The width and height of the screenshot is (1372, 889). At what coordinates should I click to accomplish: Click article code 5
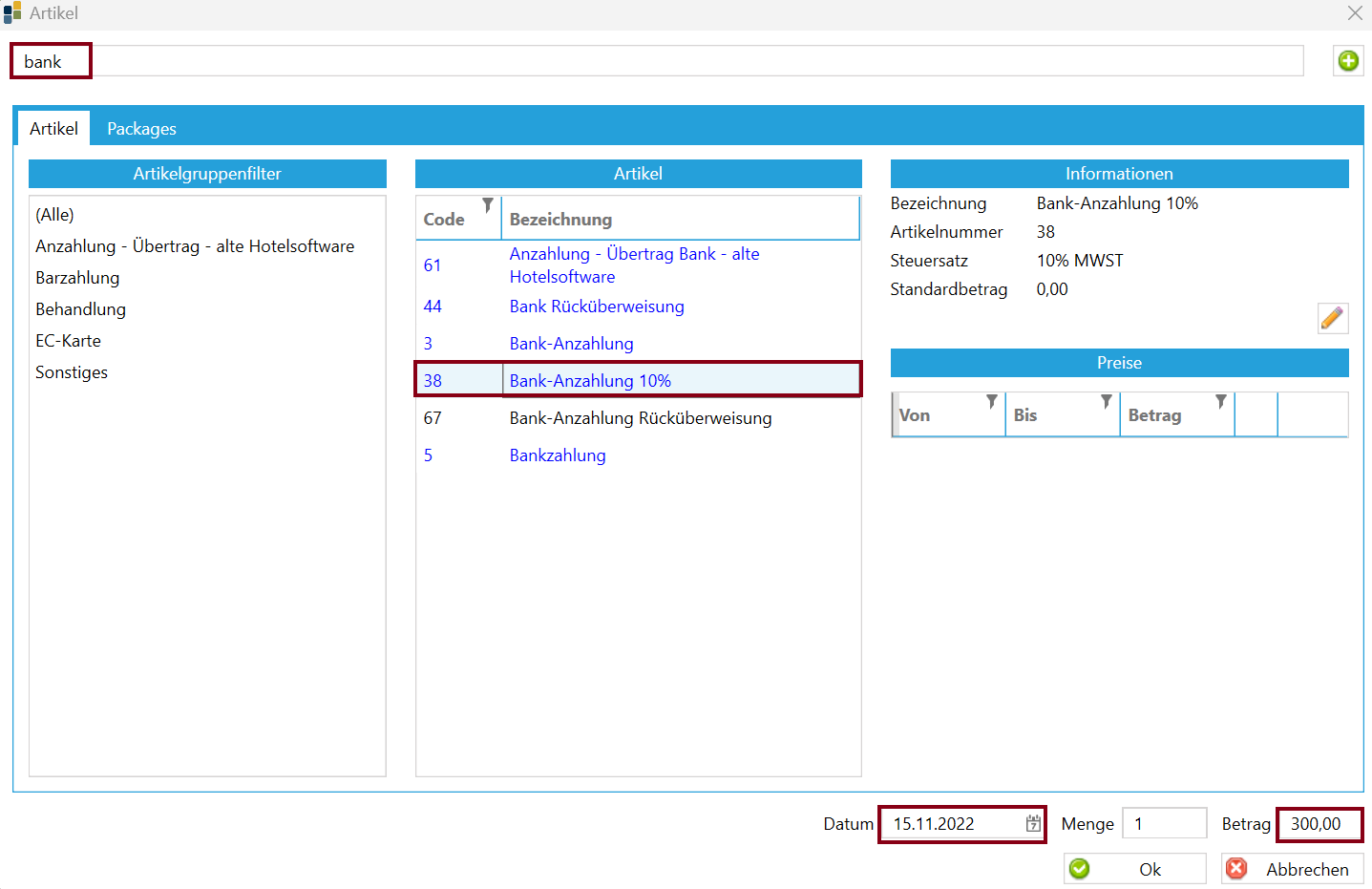click(x=428, y=455)
